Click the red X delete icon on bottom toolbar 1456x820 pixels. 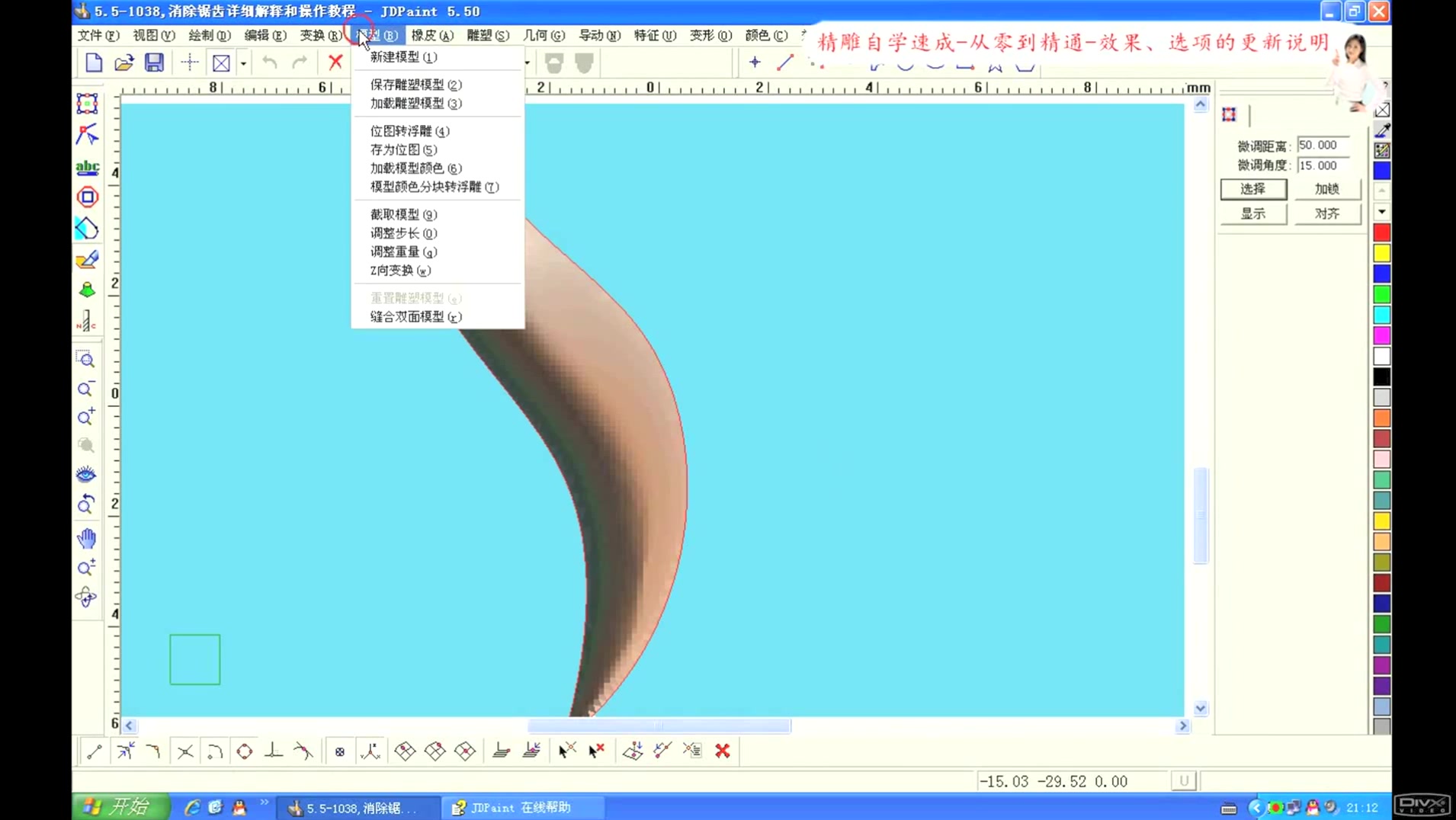tap(723, 751)
